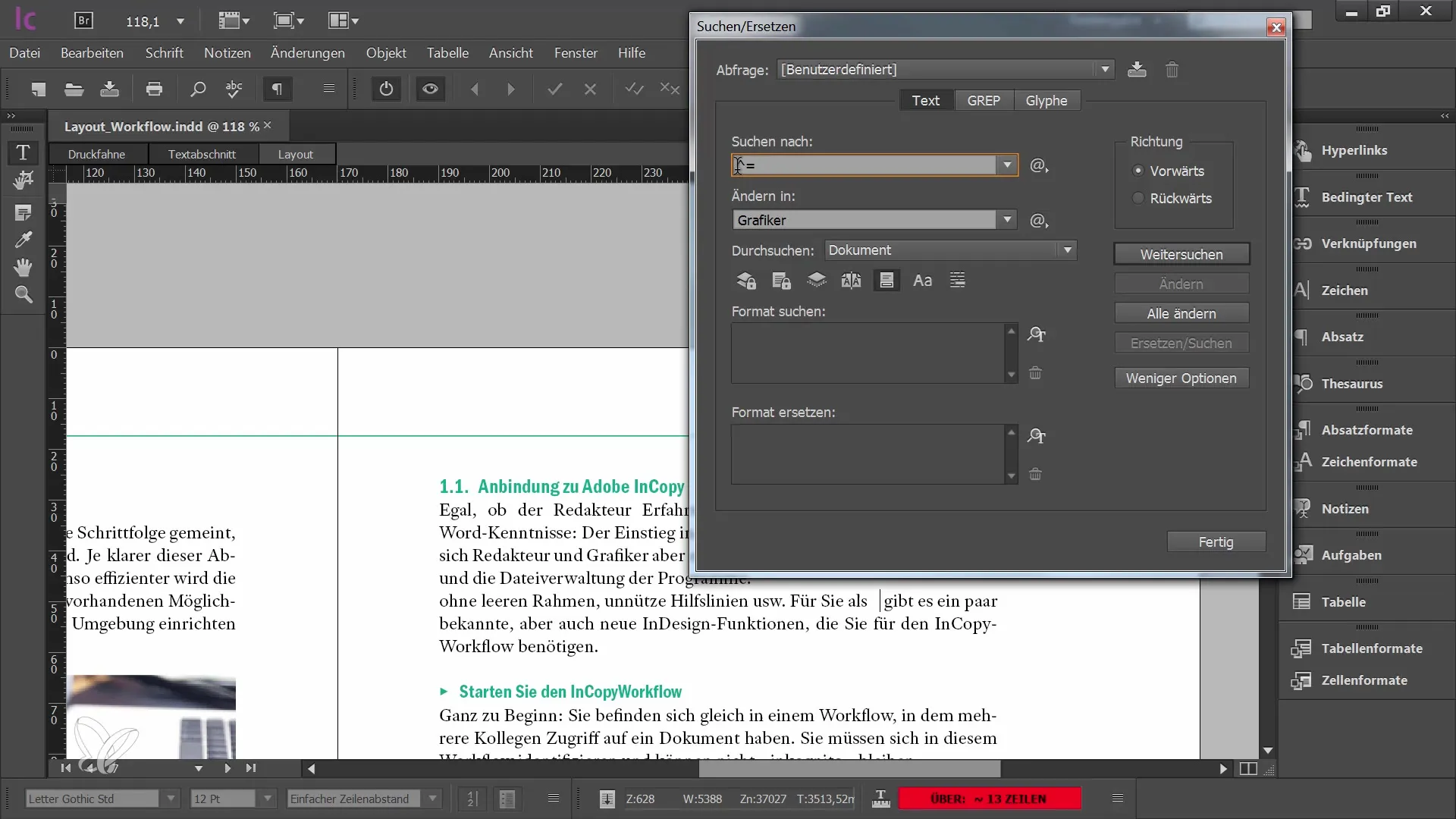The image size is (1456, 819).
Task: Click the Alle ändern button
Action: pos(1181,313)
